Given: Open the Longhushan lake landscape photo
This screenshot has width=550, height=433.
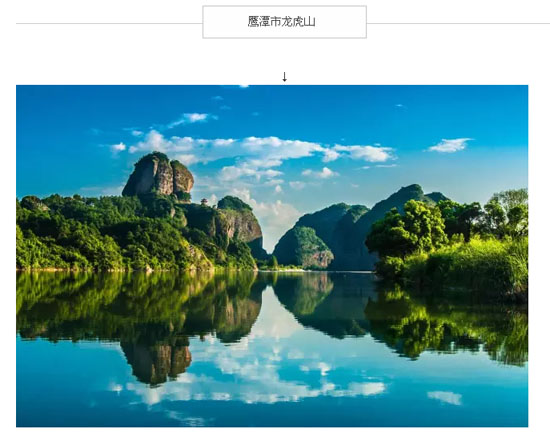Looking at the screenshot, I should pos(272,256).
